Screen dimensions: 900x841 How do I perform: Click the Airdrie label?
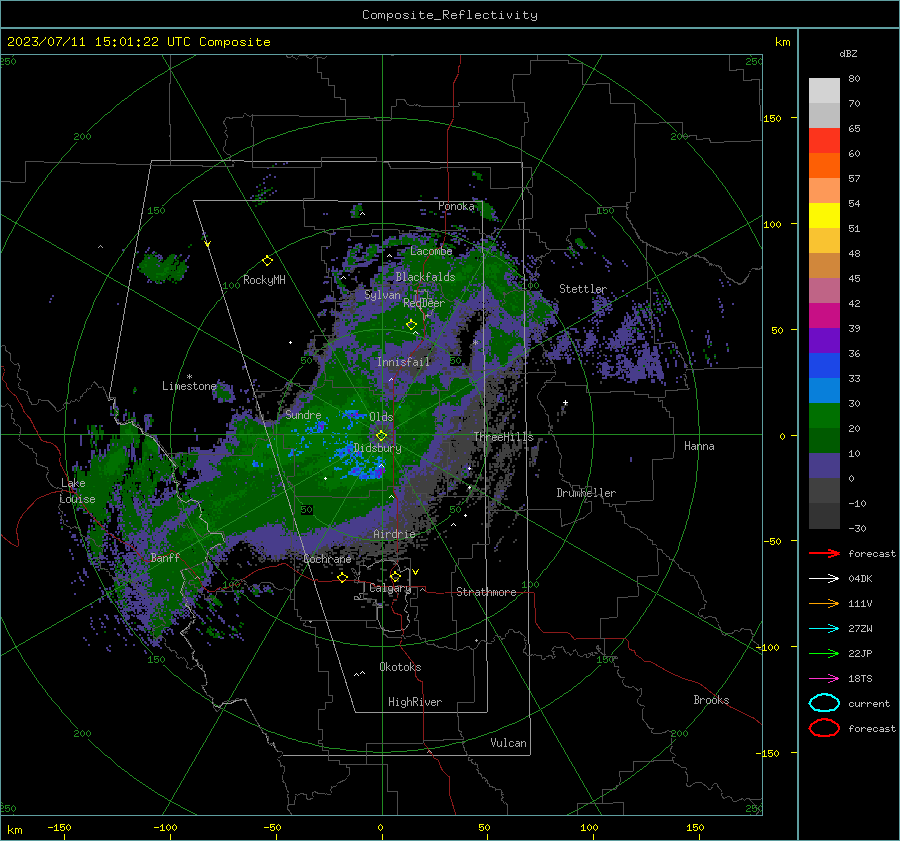pyautogui.click(x=394, y=534)
